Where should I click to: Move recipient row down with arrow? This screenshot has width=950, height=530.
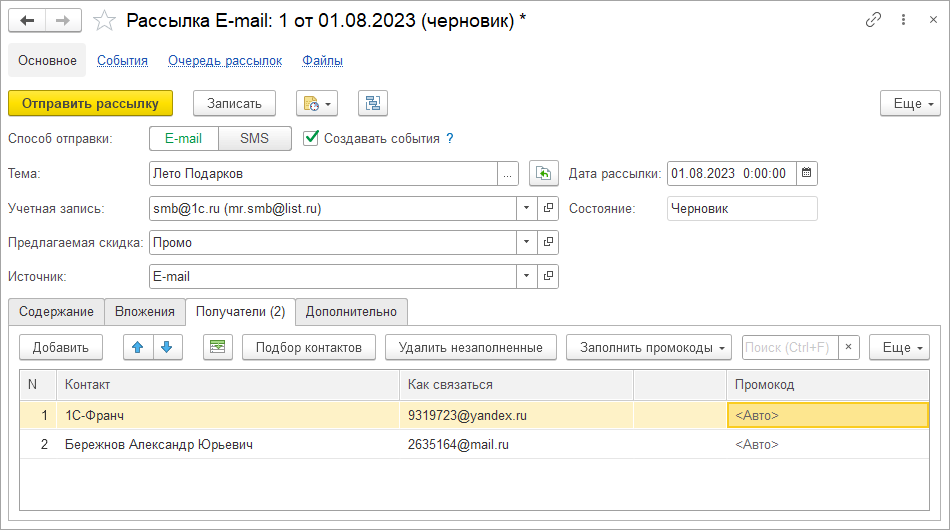(166, 347)
